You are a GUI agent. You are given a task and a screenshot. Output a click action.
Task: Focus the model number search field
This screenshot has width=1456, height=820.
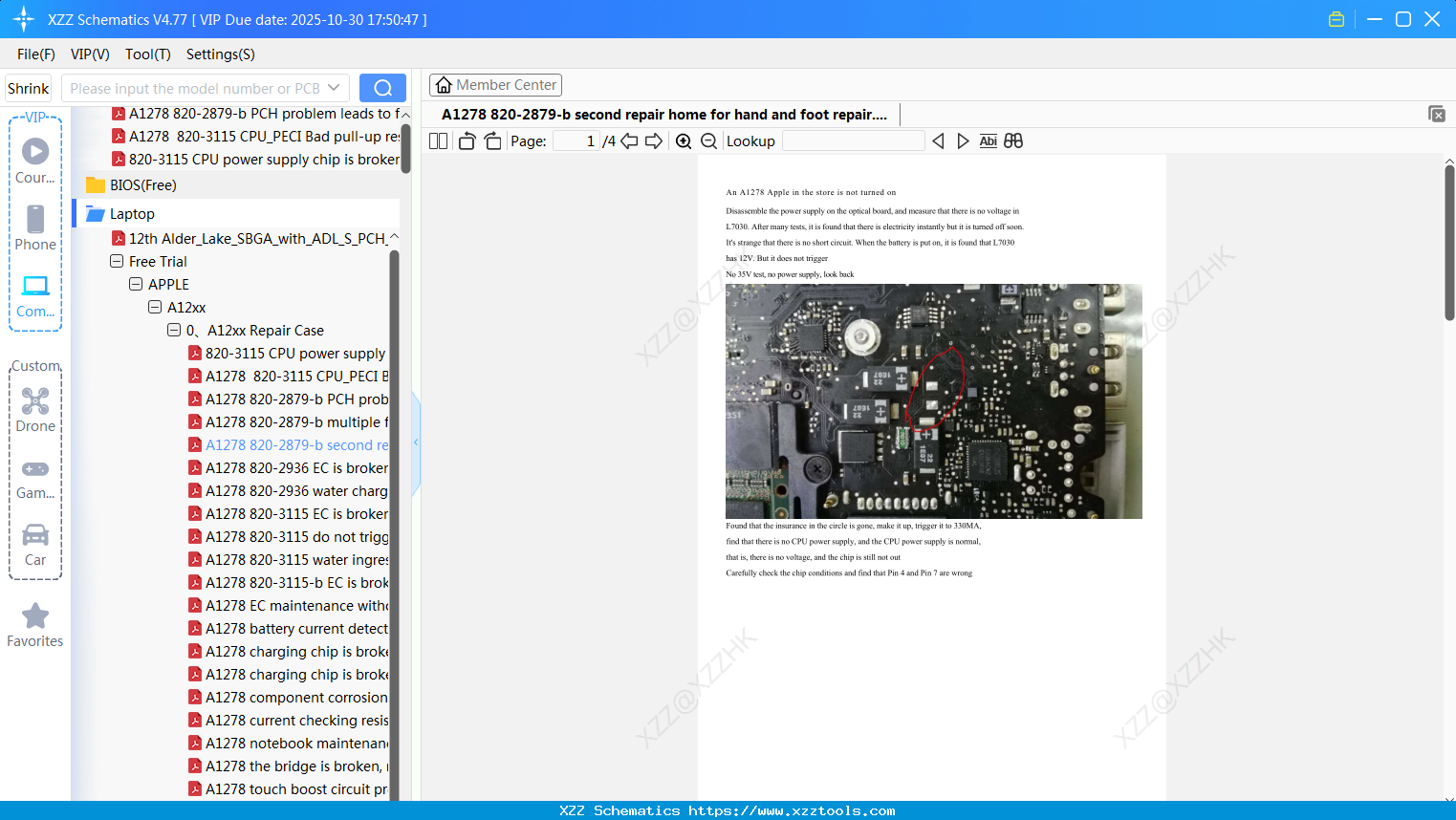click(196, 88)
